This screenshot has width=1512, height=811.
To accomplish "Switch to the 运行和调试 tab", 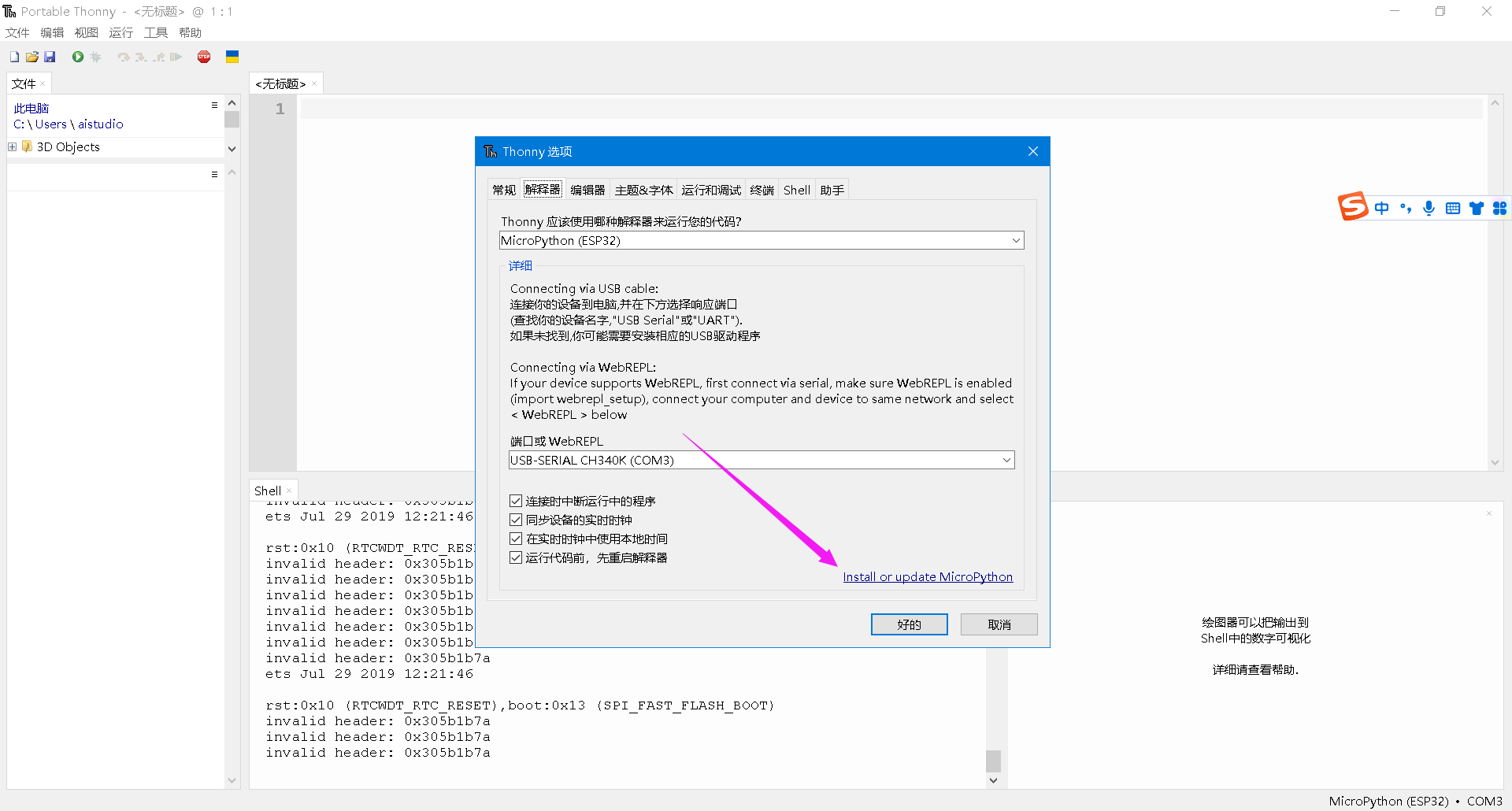I will click(x=711, y=190).
